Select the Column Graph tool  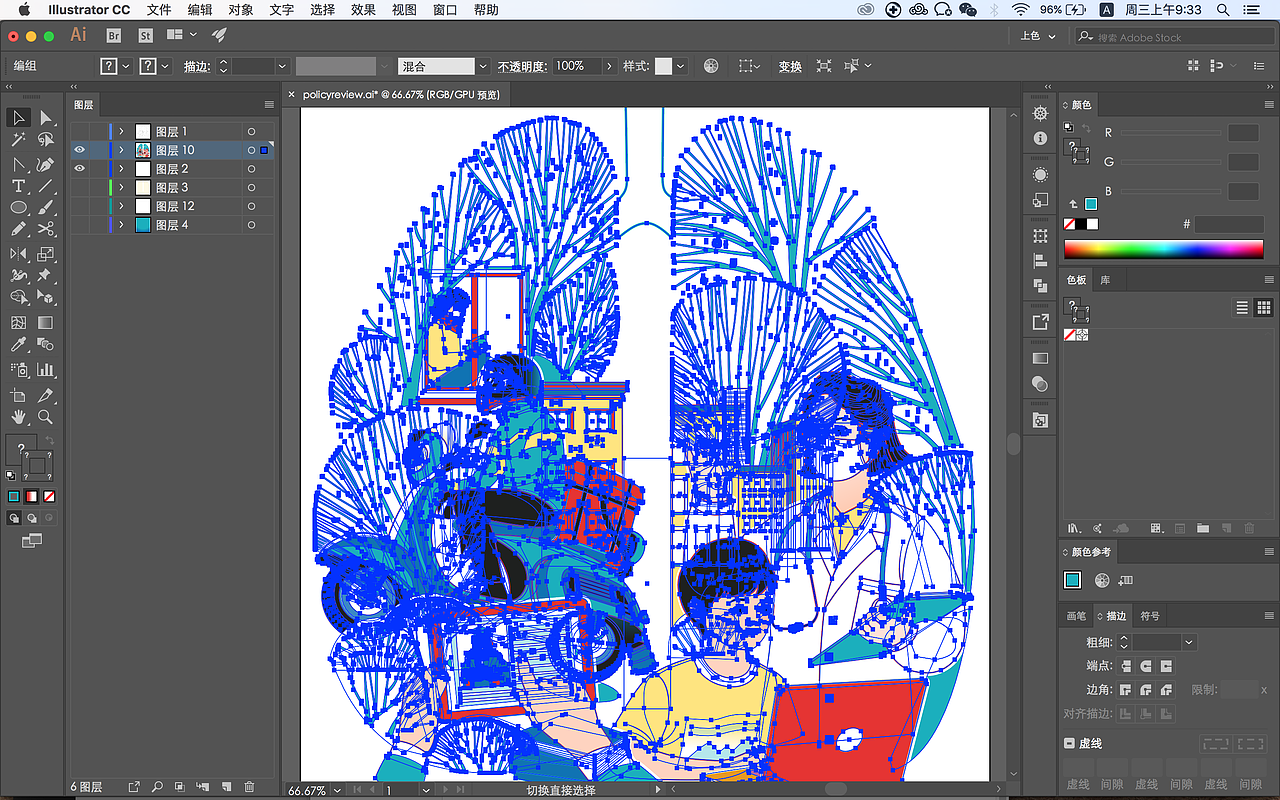(45, 370)
